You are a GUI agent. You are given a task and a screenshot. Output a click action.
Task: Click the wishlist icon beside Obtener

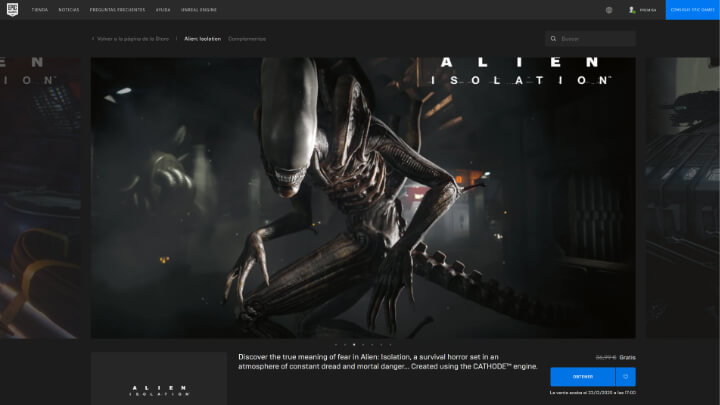(x=625, y=377)
